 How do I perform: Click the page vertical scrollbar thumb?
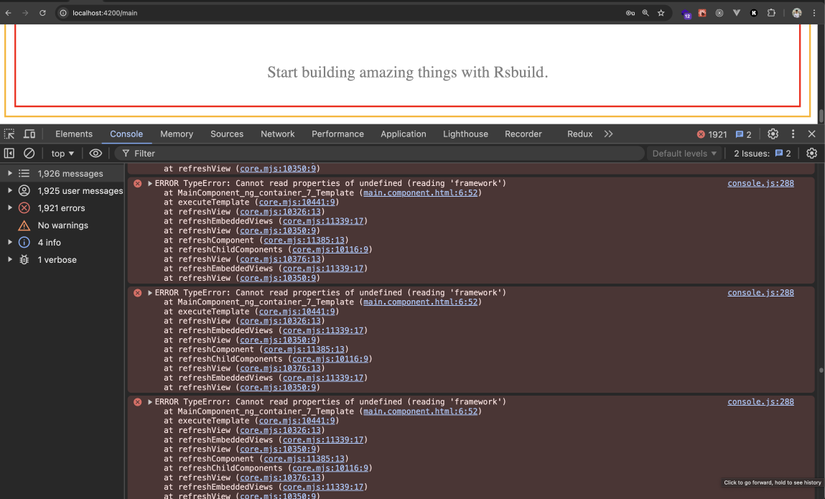[821, 116]
